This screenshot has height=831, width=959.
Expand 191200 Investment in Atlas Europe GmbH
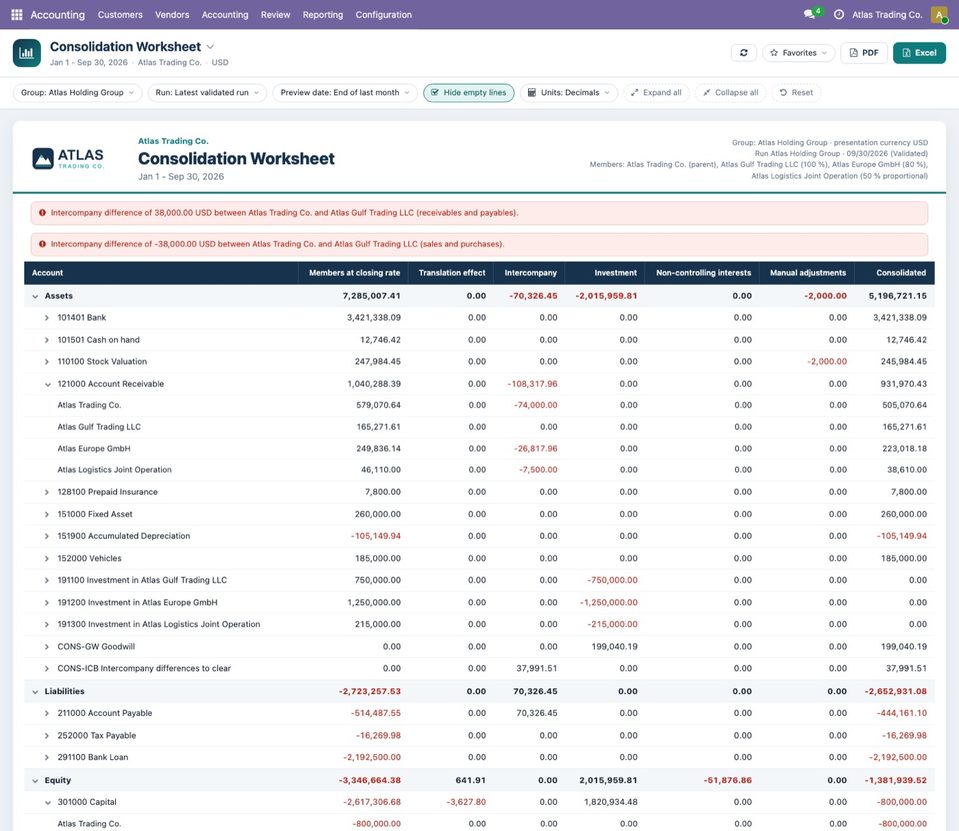(x=46, y=603)
